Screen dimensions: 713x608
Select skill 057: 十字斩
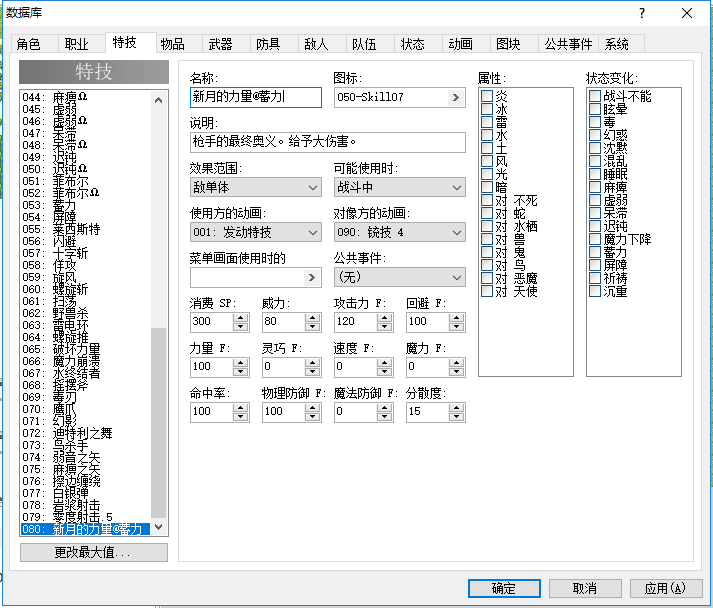point(85,253)
